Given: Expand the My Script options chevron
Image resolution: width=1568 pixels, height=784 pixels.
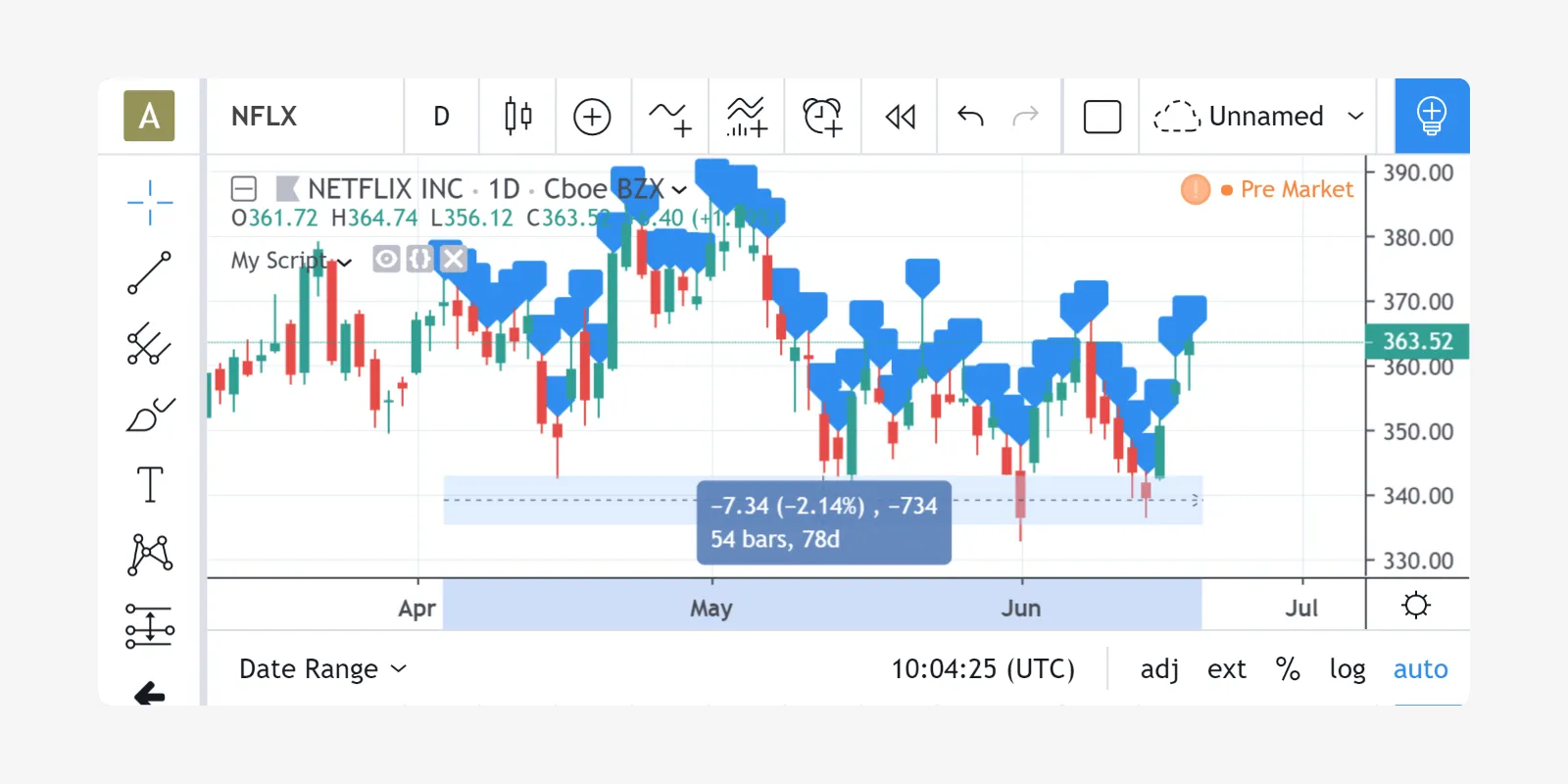Looking at the screenshot, I should (x=344, y=262).
